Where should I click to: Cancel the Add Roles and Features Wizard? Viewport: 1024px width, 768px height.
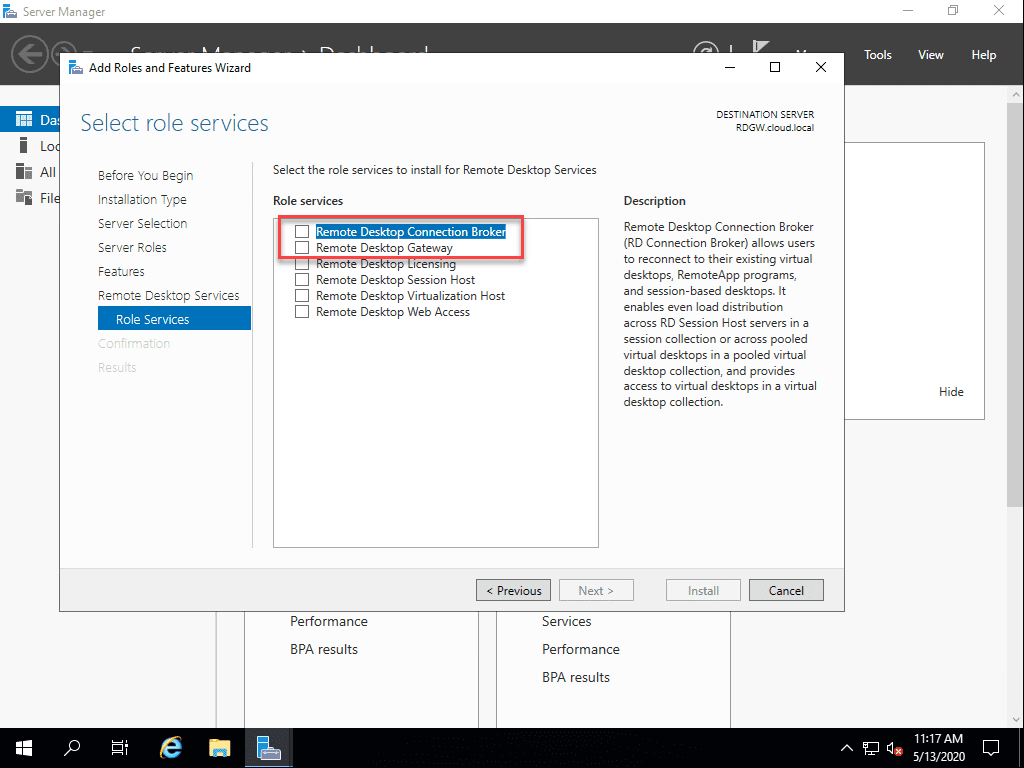tap(786, 589)
